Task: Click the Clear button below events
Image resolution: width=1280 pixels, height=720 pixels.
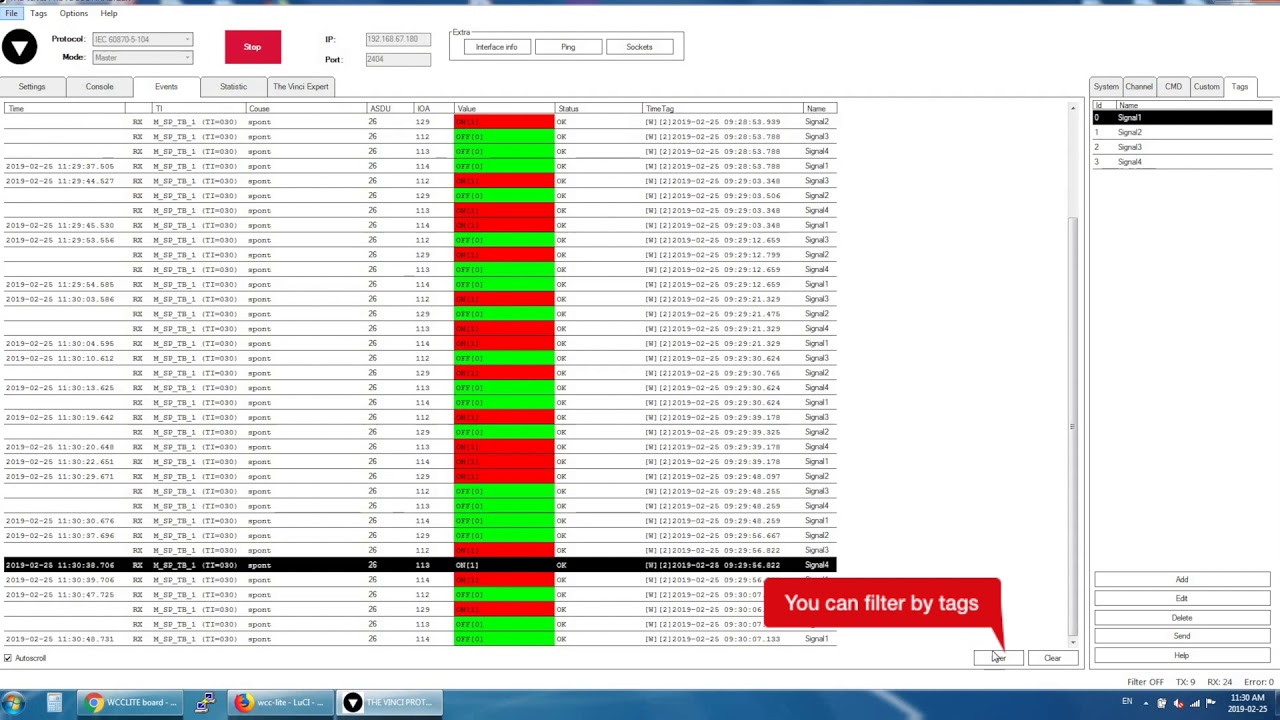Action: (x=1052, y=658)
